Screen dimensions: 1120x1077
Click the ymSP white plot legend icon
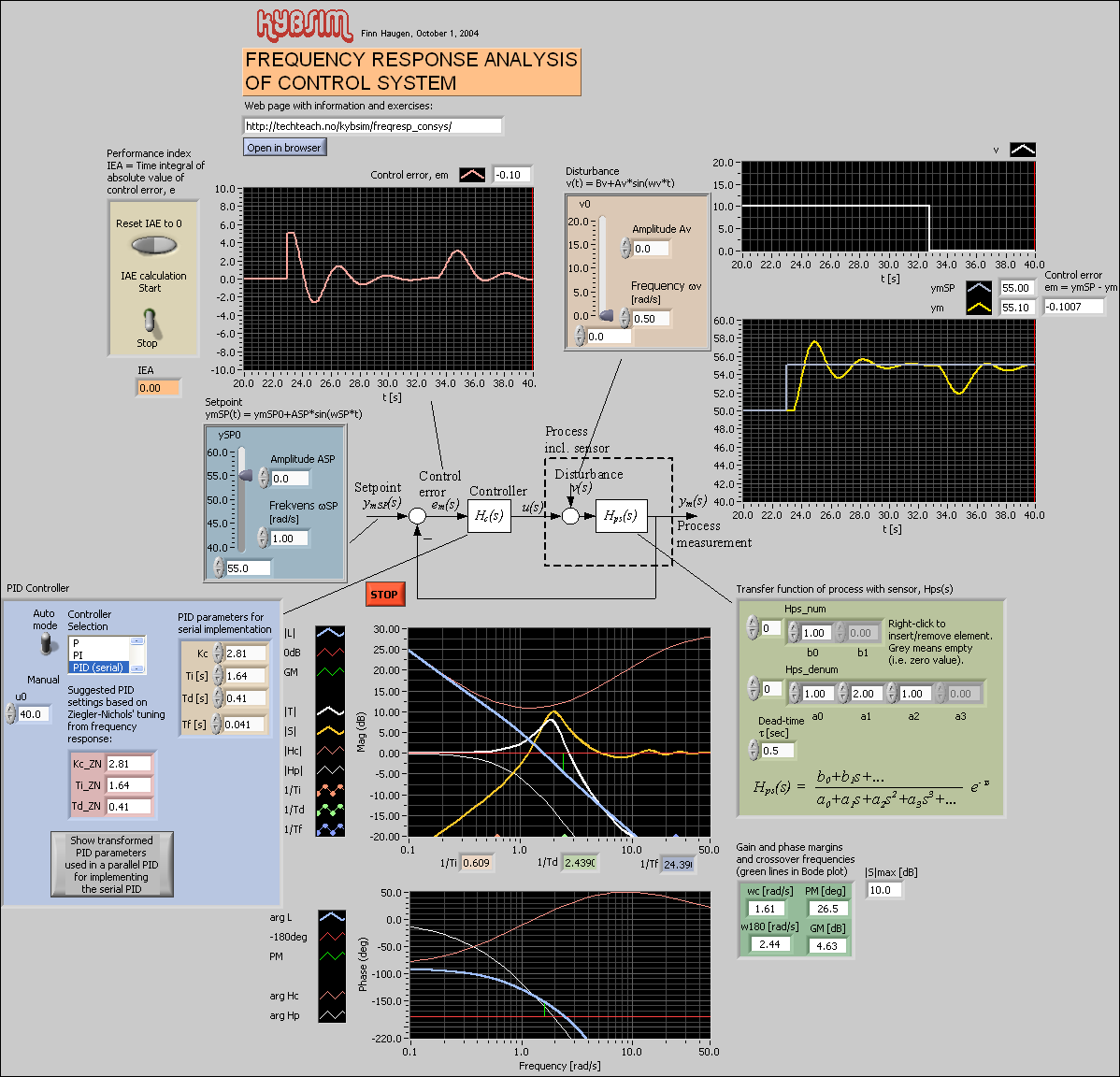[979, 288]
